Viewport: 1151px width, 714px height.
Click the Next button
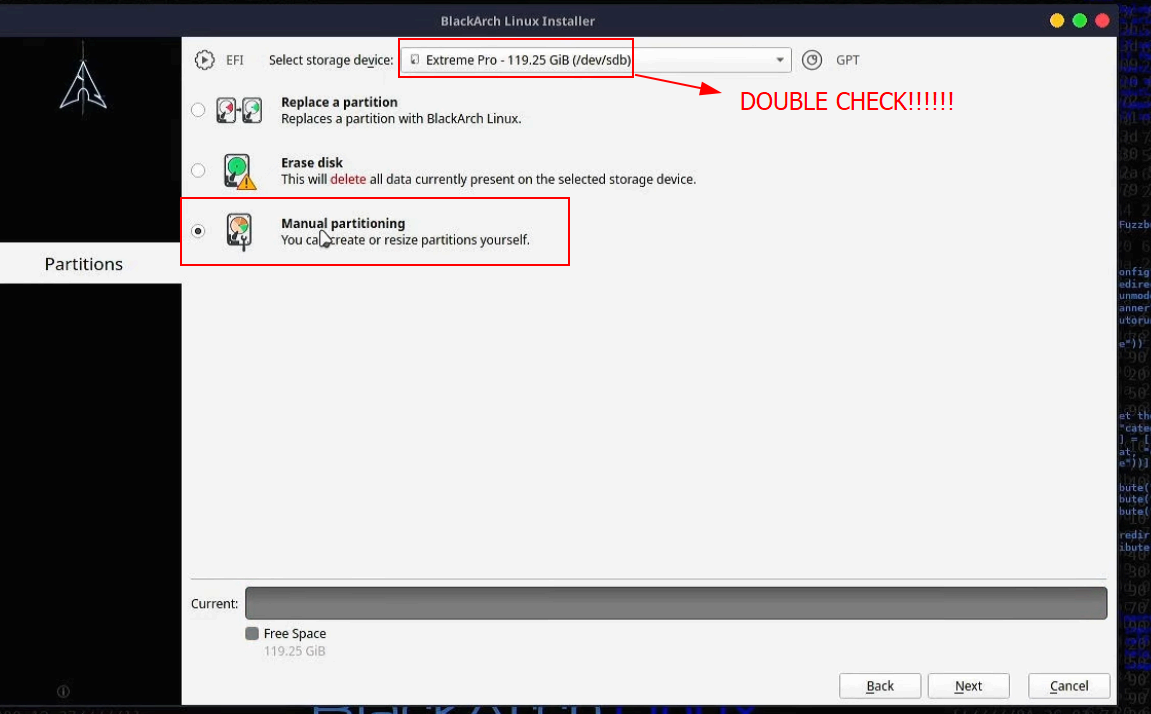[968, 686]
